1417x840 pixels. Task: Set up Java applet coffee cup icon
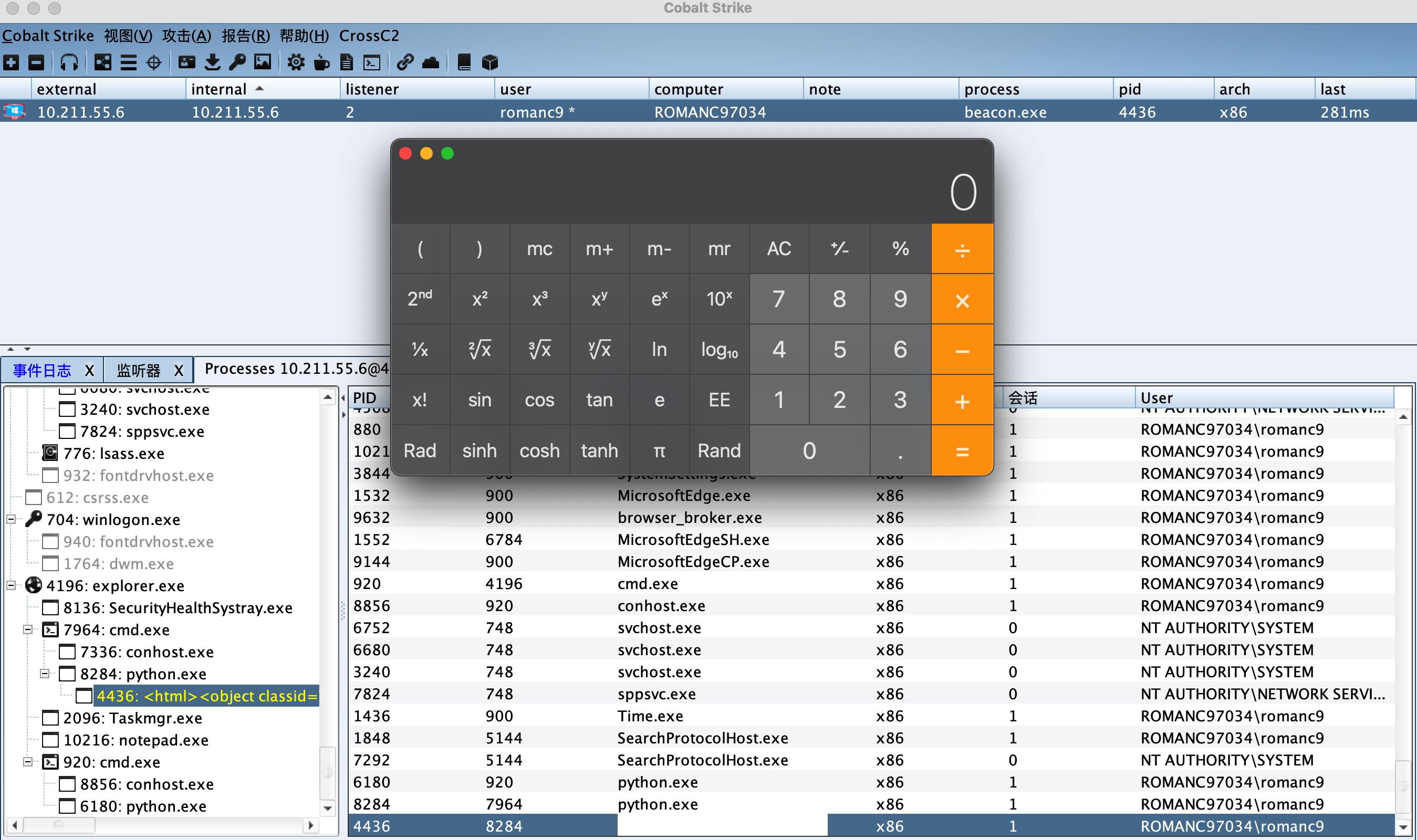tap(321, 62)
